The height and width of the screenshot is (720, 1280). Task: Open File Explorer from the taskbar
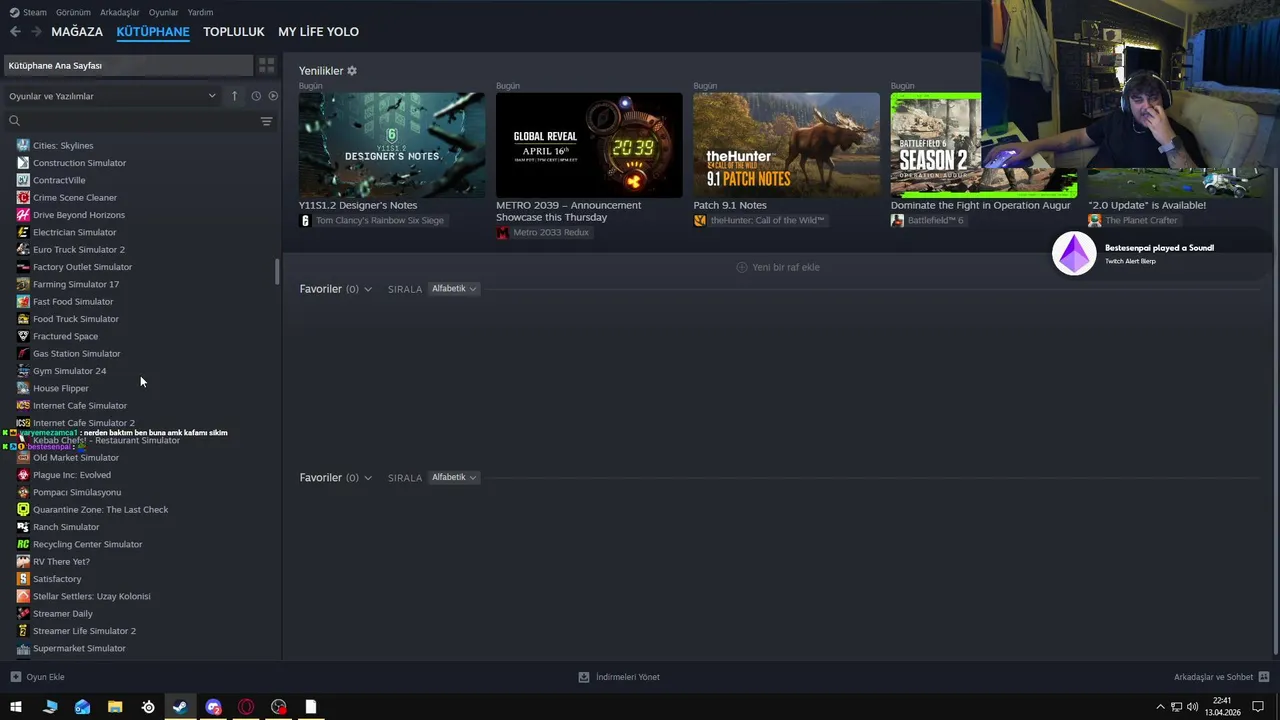(x=115, y=707)
